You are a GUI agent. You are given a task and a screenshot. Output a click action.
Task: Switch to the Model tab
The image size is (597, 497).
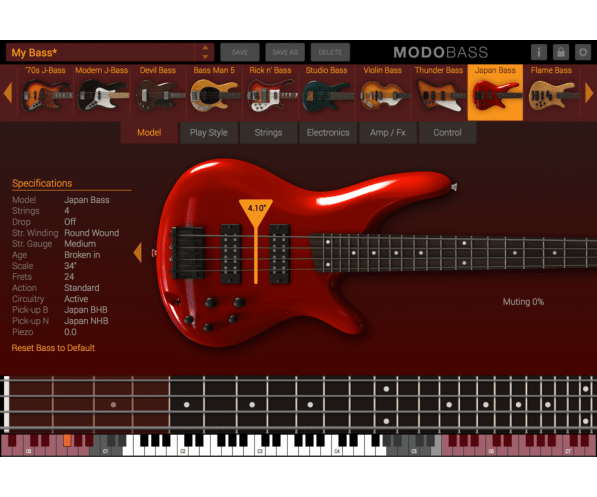click(149, 133)
